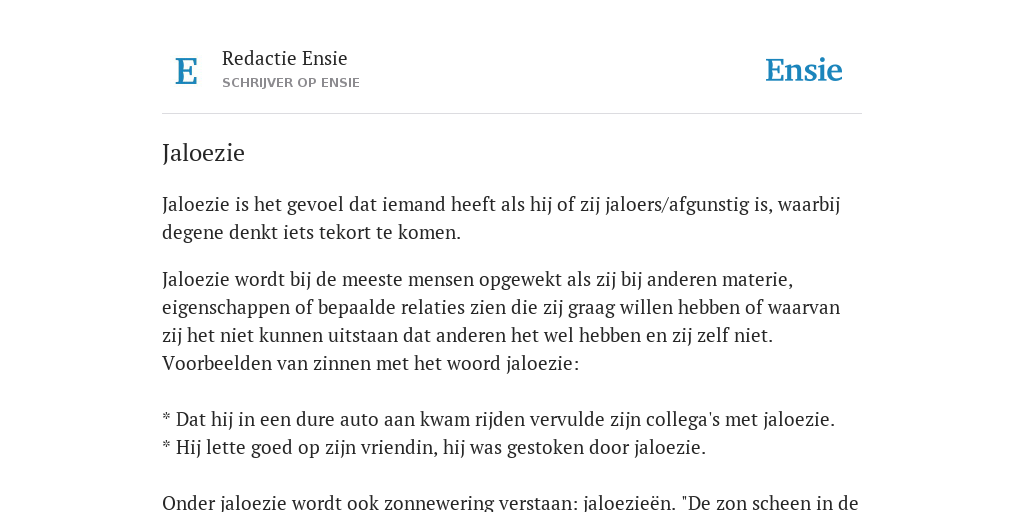This screenshot has height=512, width=1024.
Task: Click the example sentence about zijn vriendin
Action: click(434, 447)
